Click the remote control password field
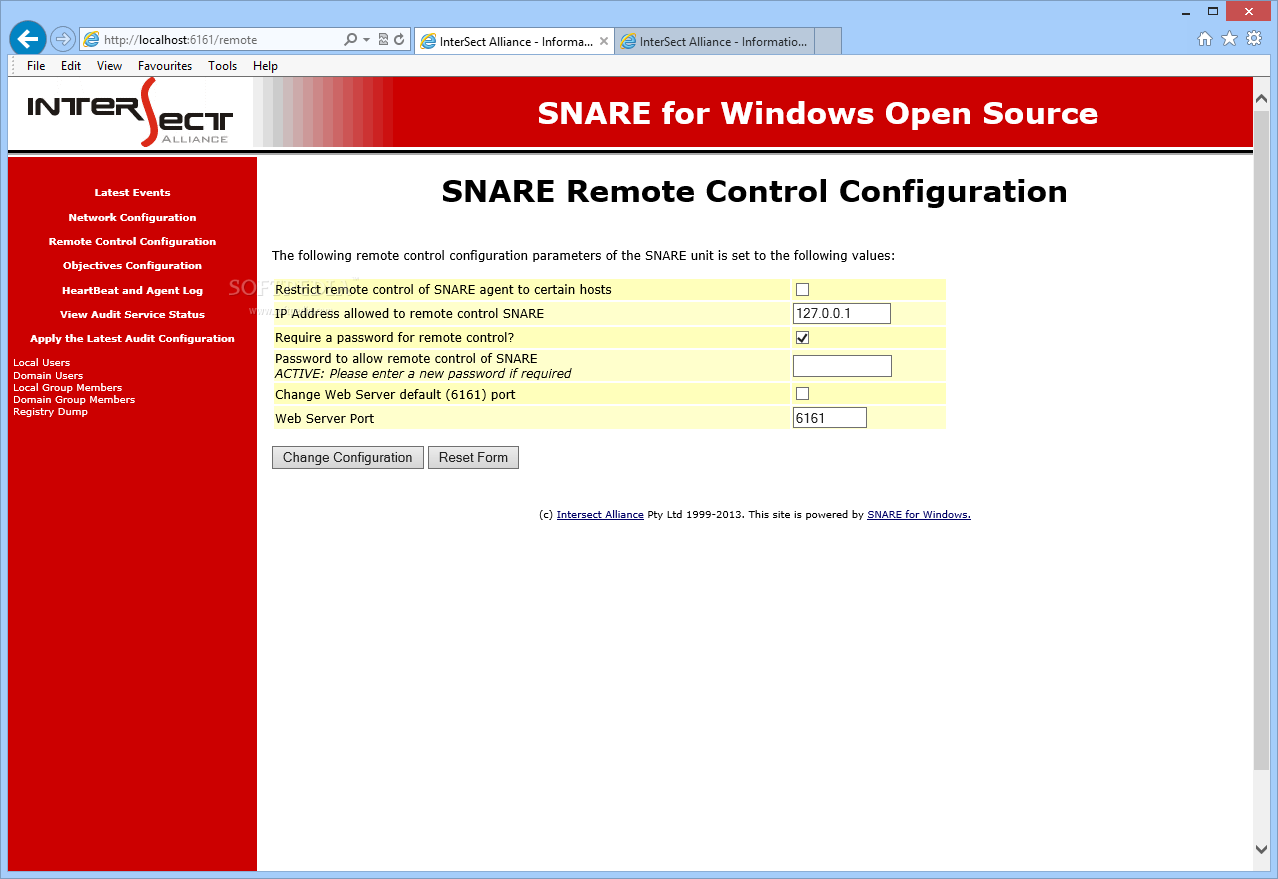Screen dimensions: 1278x879 (842, 366)
